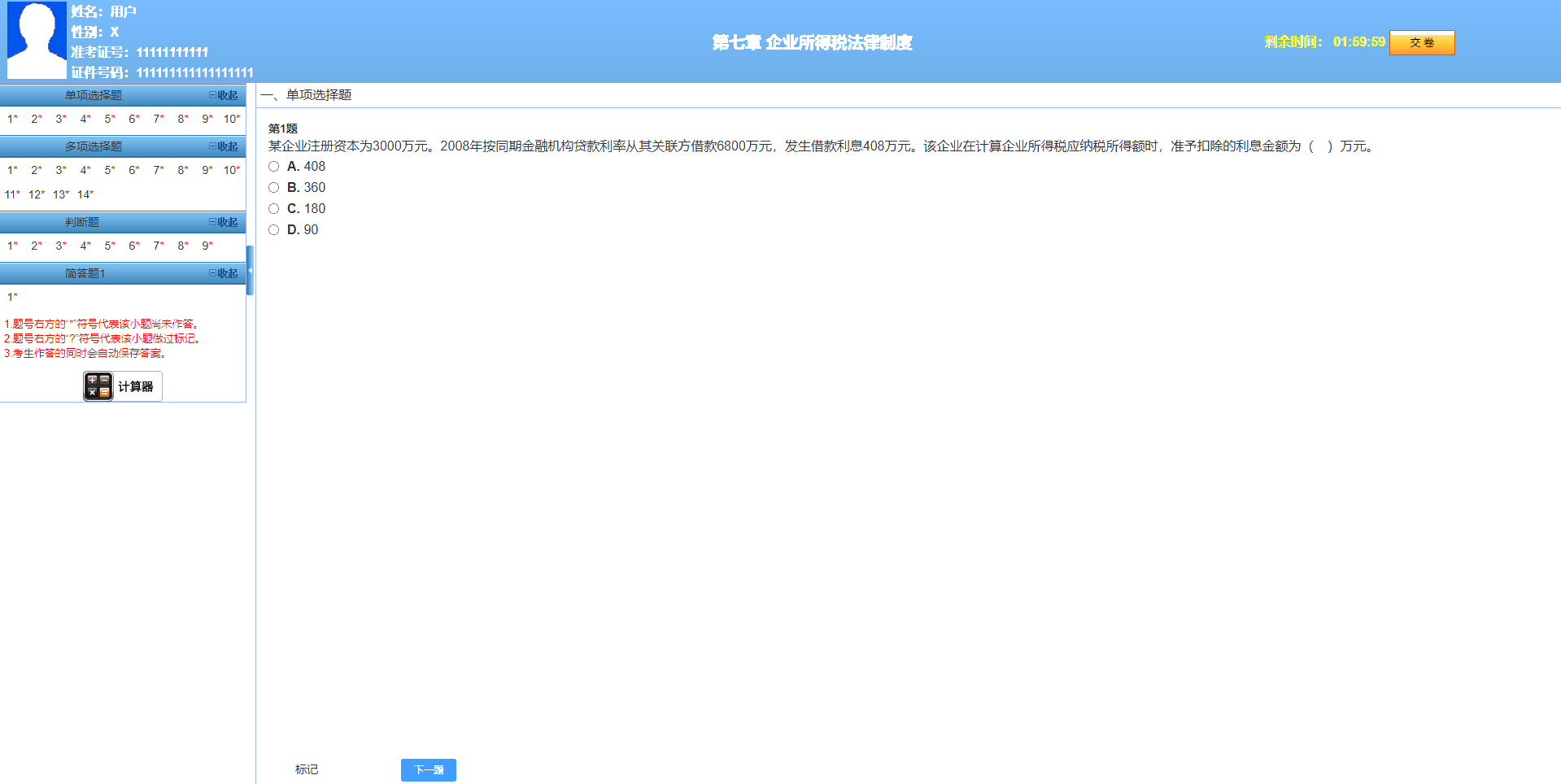Click the 下一题 next question button
This screenshot has height=784, width=1561.
pyautogui.click(x=428, y=769)
